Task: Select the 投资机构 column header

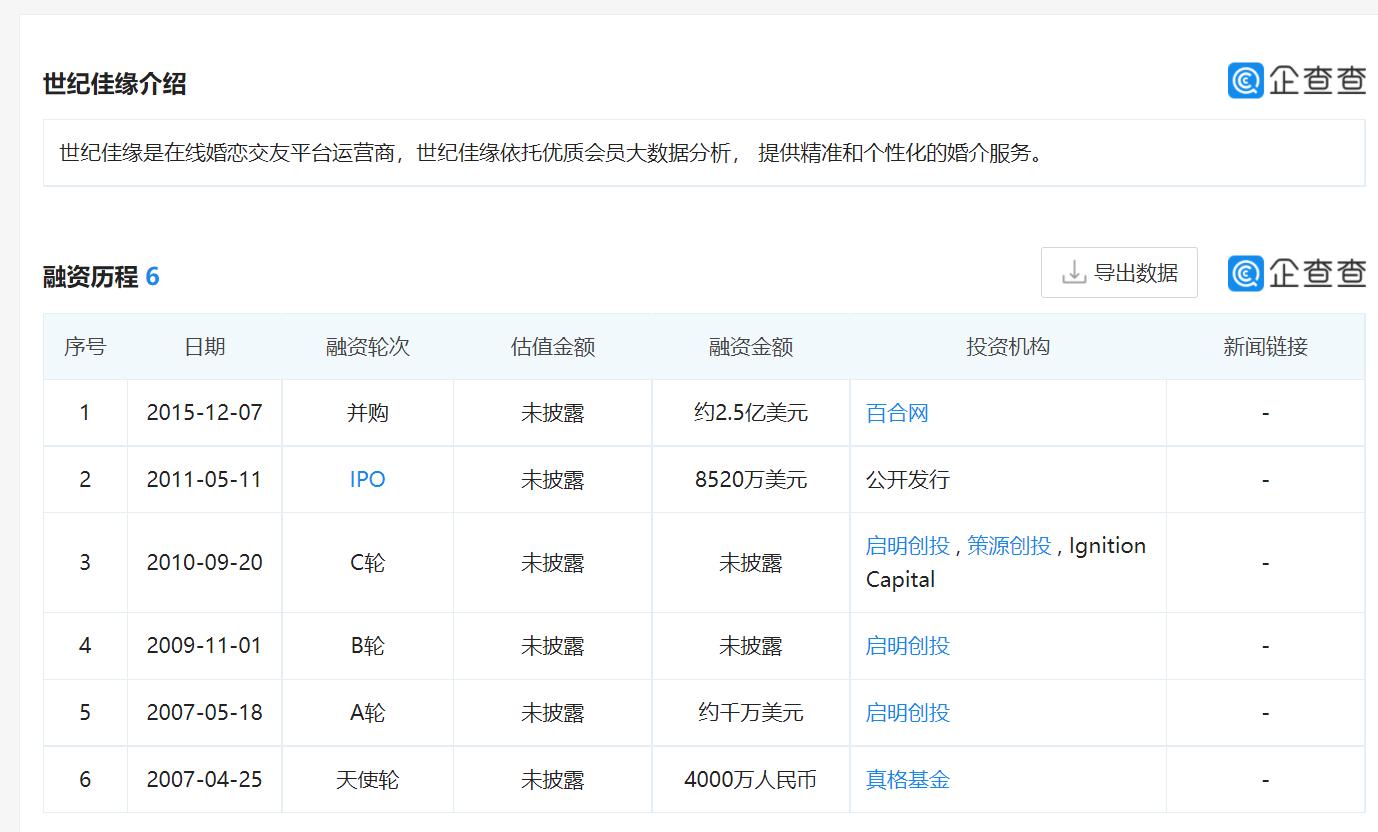Action: (1005, 346)
